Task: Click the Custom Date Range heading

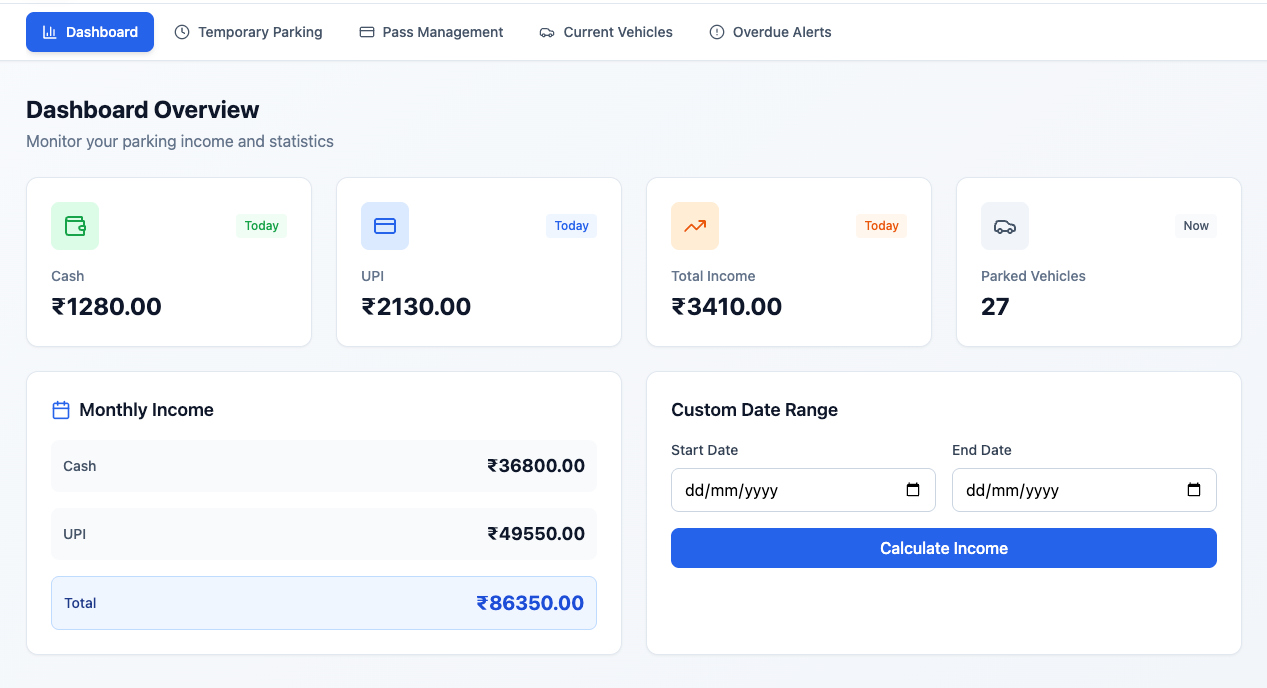Action: (755, 410)
